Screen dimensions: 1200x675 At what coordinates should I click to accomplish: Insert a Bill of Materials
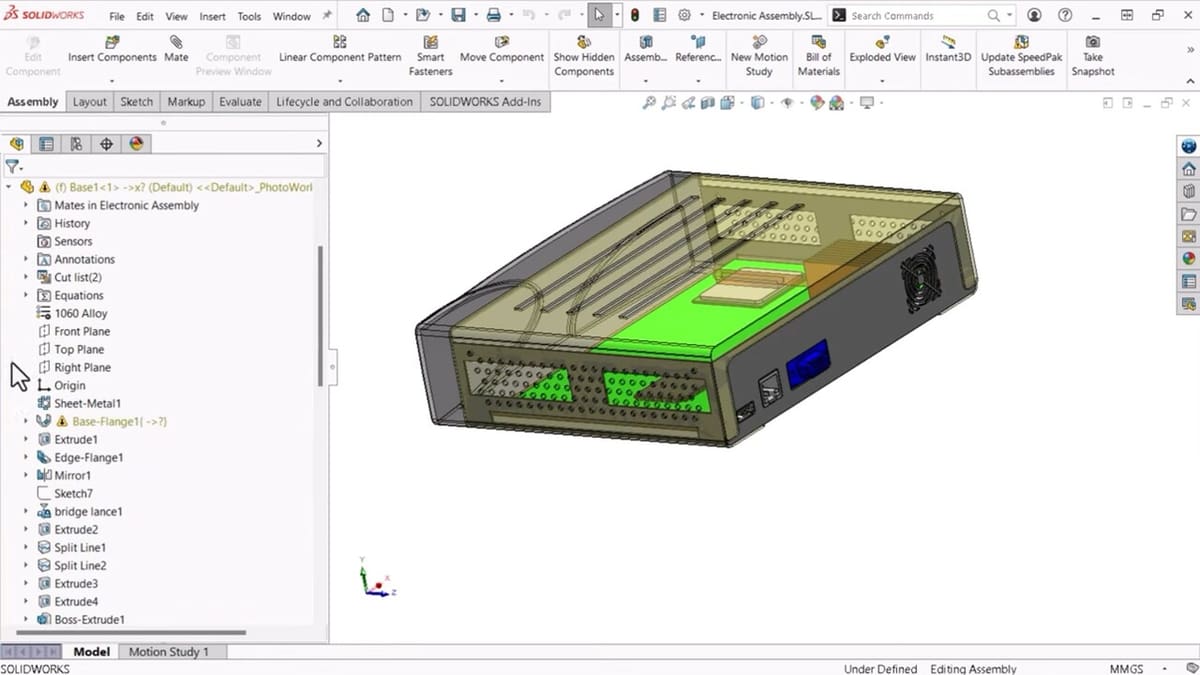819,56
